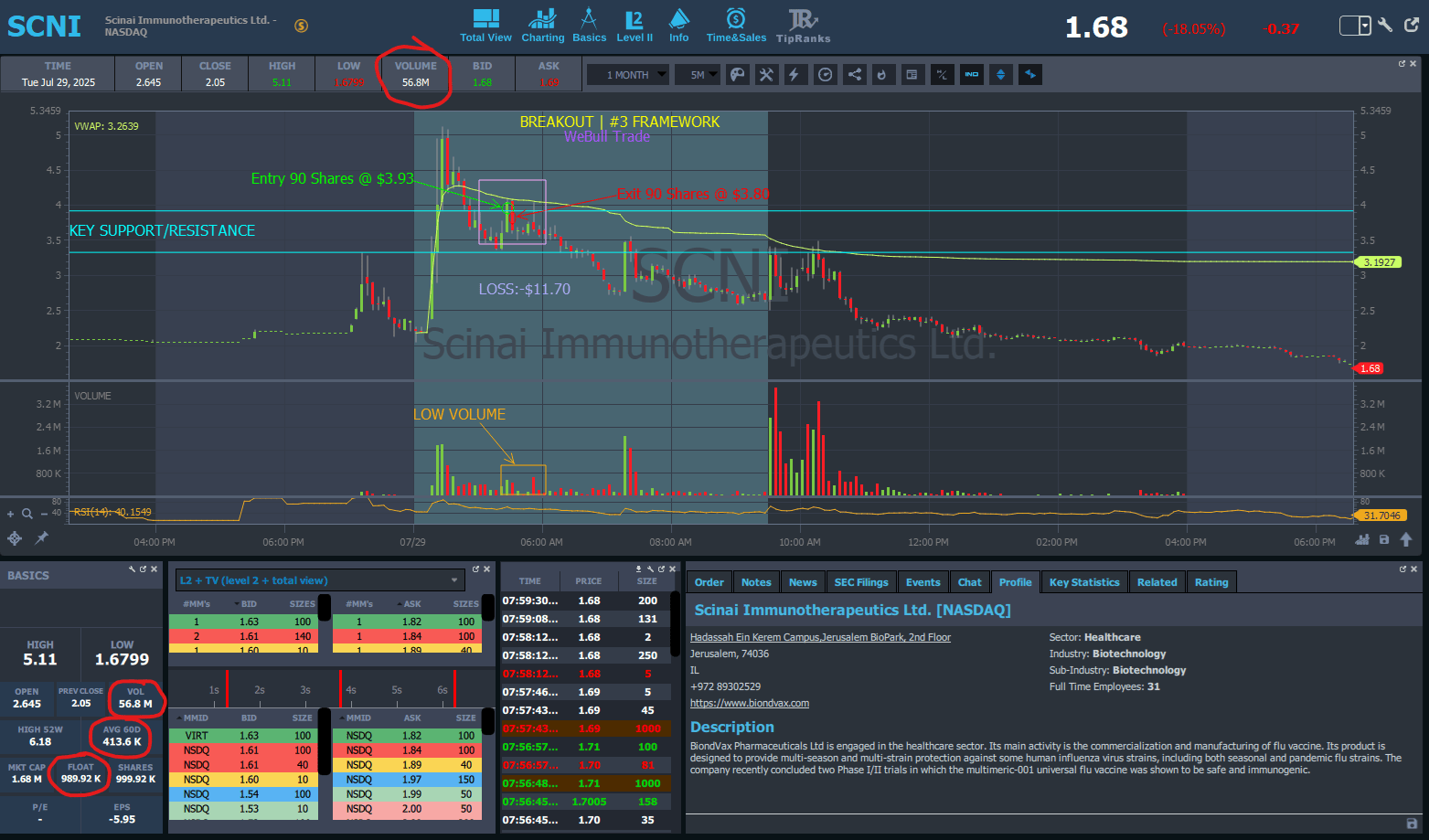Open Basics panel wrench settings
The width and height of the screenshot is (1429, 840).
(132, 569)
